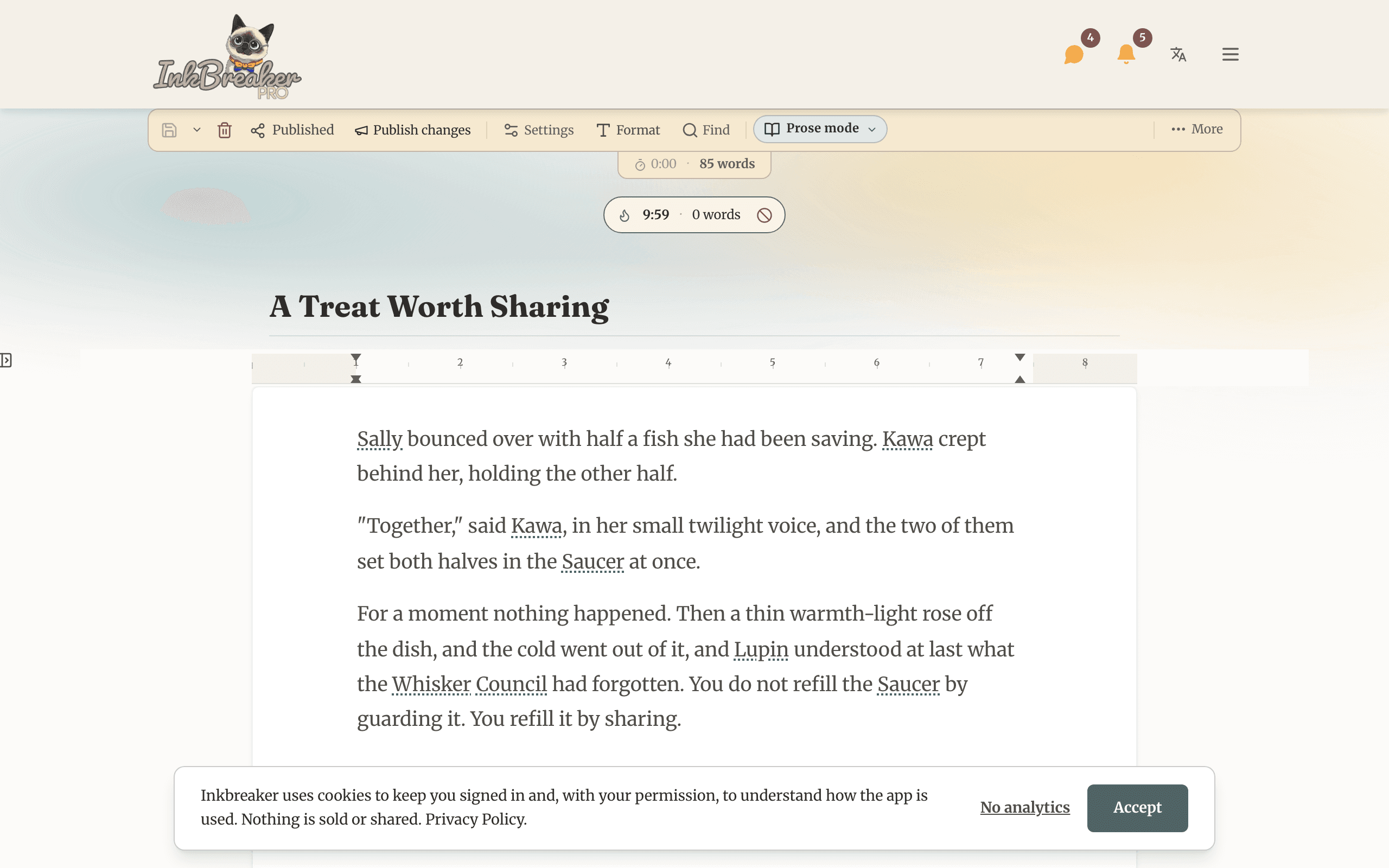Image resolution: width=1389 pixels, height=868 pixels.
Task: Click the Lupin reference link
Action: coord(761,649)
